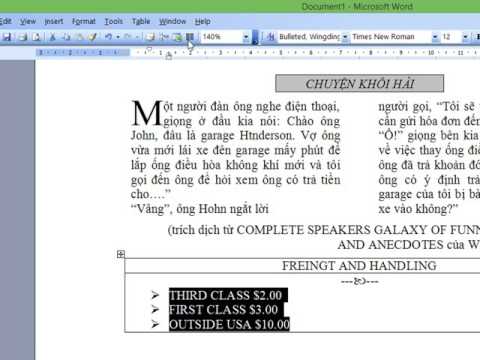
Task: Click the CHUYỆN KHÔI HÀI title box
Action: point(360,83)
